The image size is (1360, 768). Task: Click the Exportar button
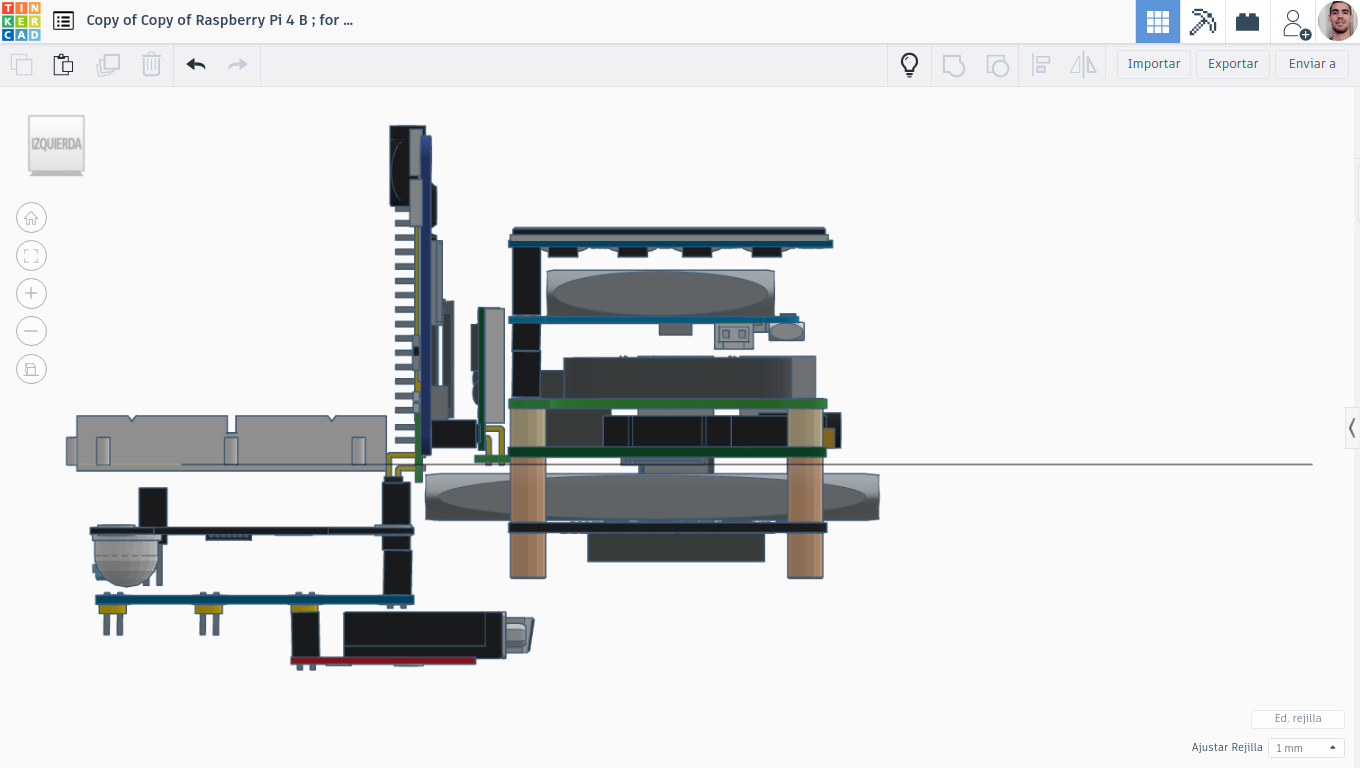1233,64
